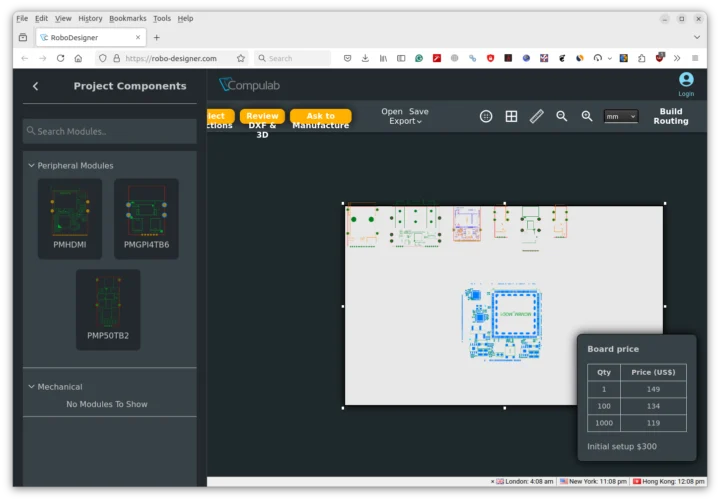This screenshot has height=501, width=720.
Task: Open the File menu
Action: [x=22, y=18]
